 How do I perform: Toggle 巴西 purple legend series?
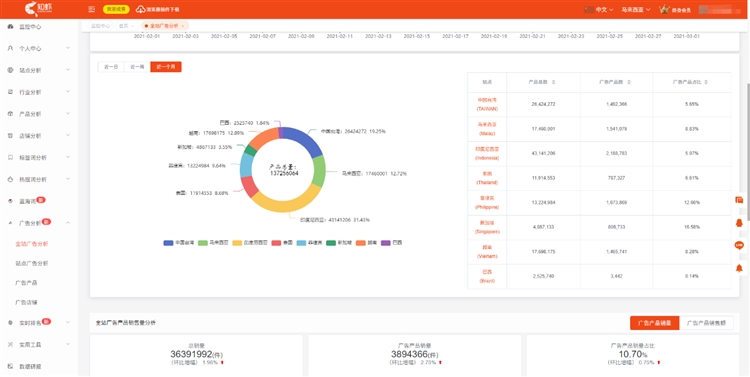(x=386, y=243)
